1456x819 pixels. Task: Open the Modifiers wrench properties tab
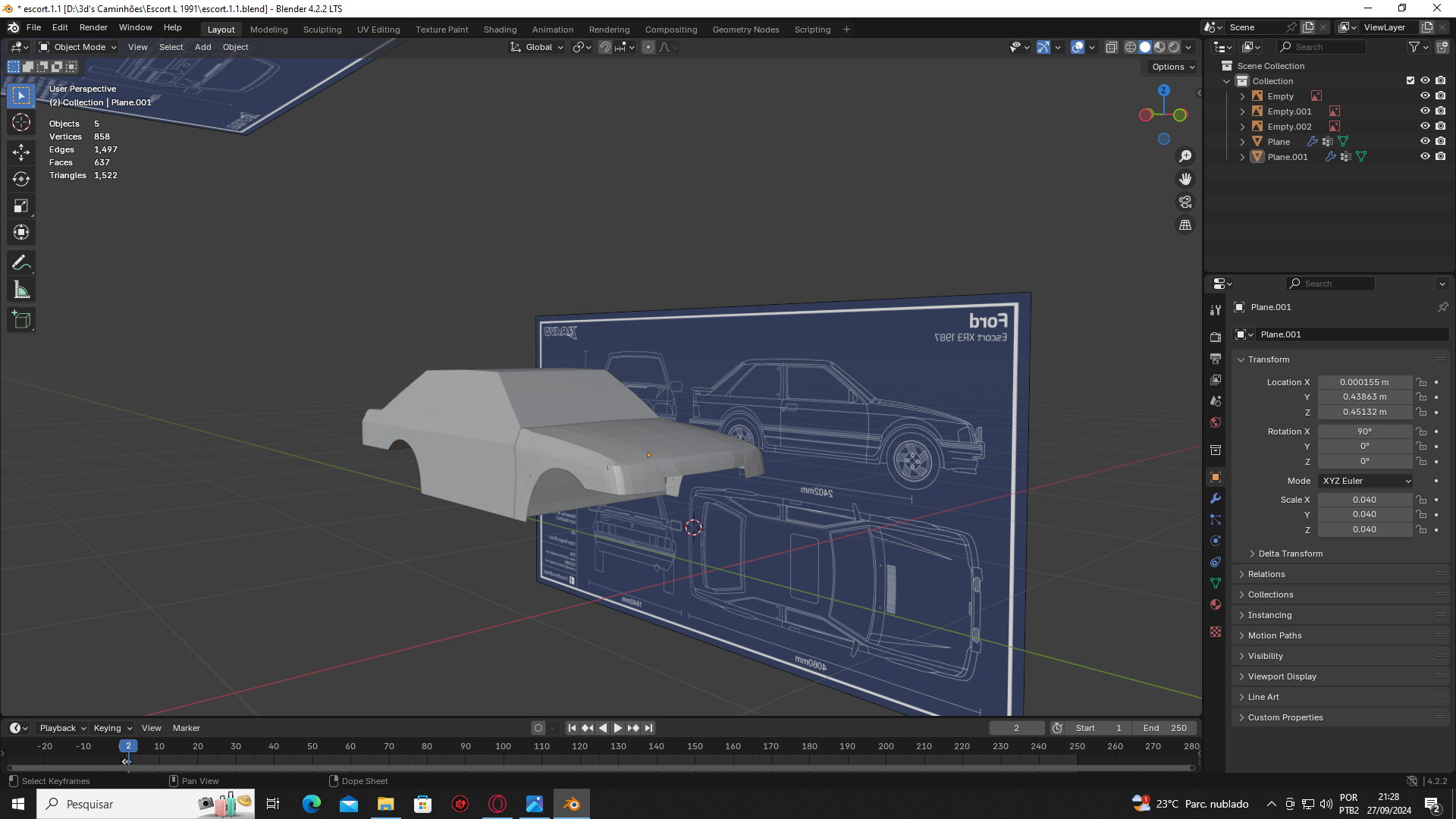click(x=1216, y=498)
